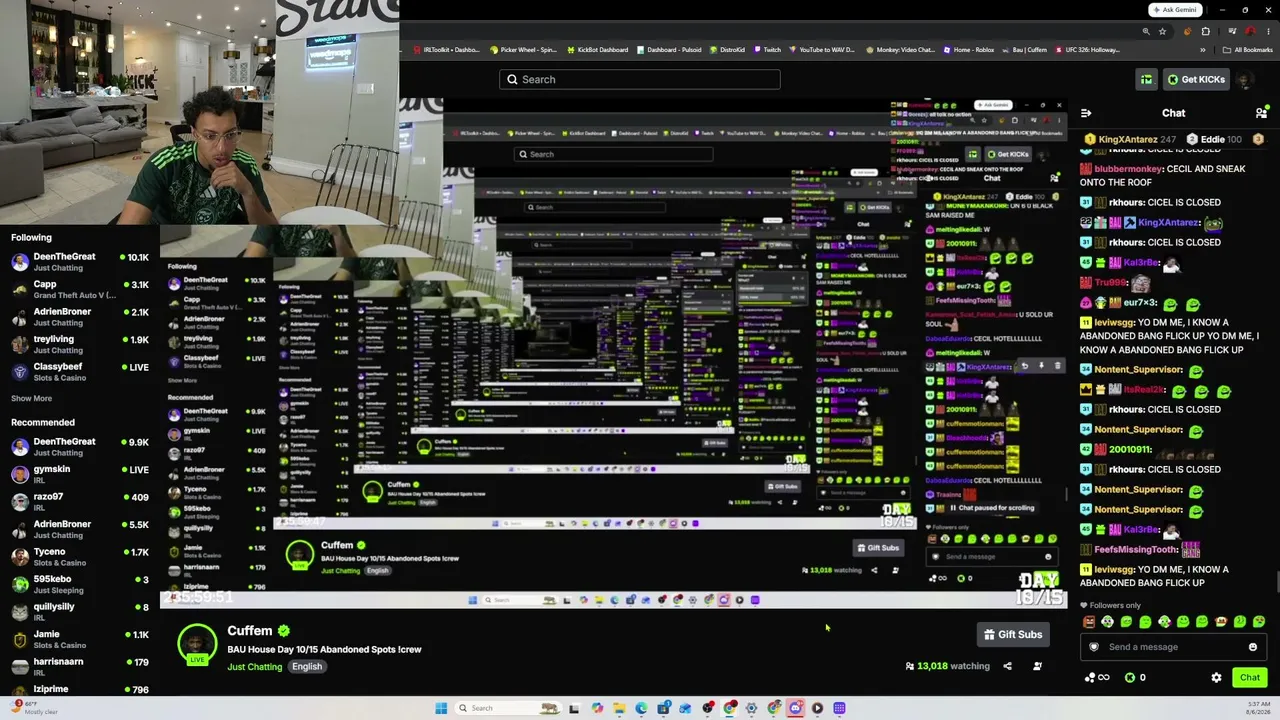Open chat settings gear icon

click(x=1216, y=677)
